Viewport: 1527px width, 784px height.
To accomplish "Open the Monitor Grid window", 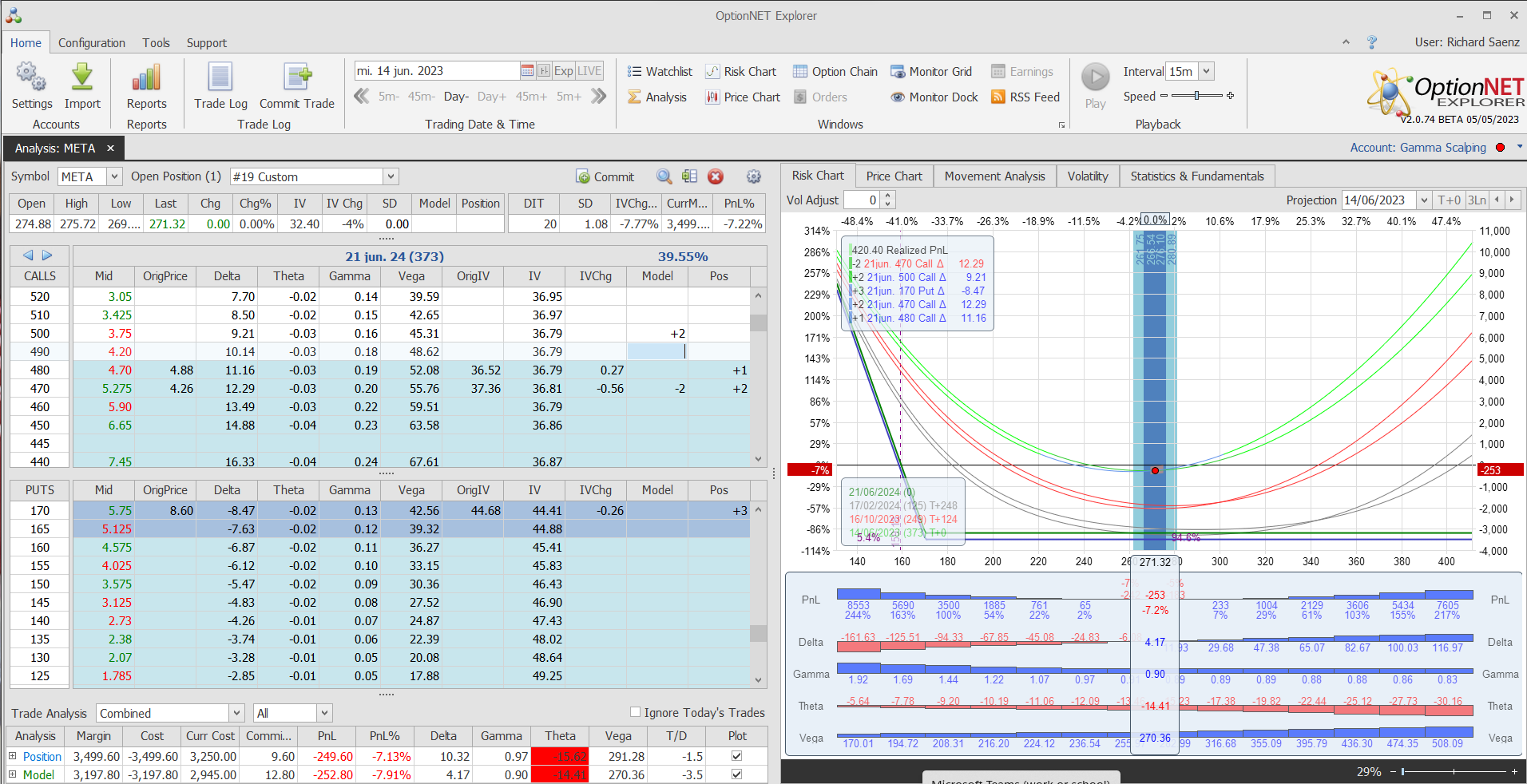I will click(x=931, y=72).
